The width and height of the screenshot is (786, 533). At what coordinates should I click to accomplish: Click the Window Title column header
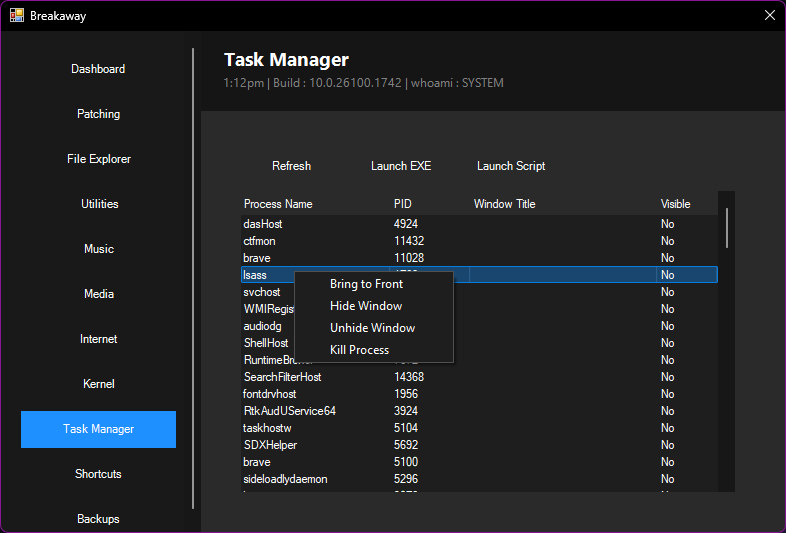[504, 204]
